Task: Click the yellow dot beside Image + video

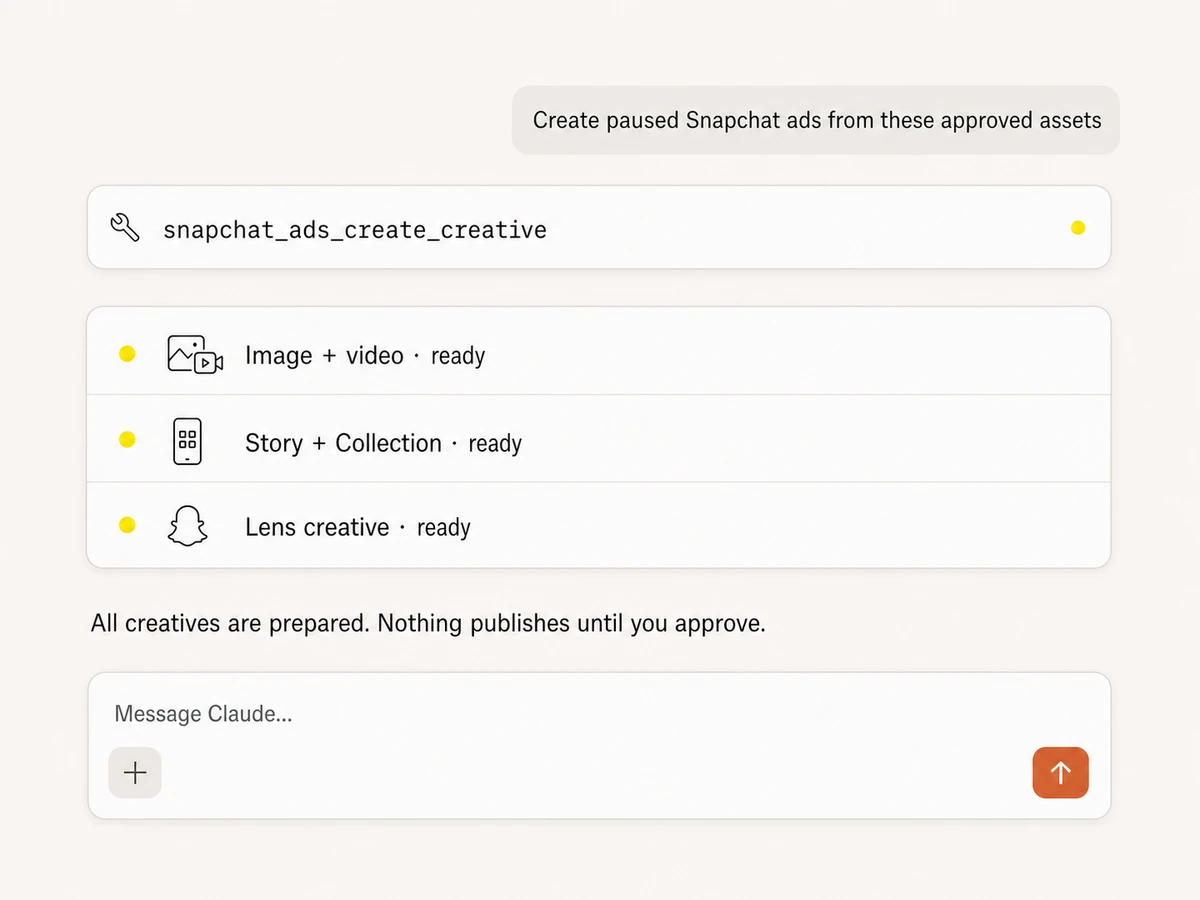Action: (x=127, y=353)
